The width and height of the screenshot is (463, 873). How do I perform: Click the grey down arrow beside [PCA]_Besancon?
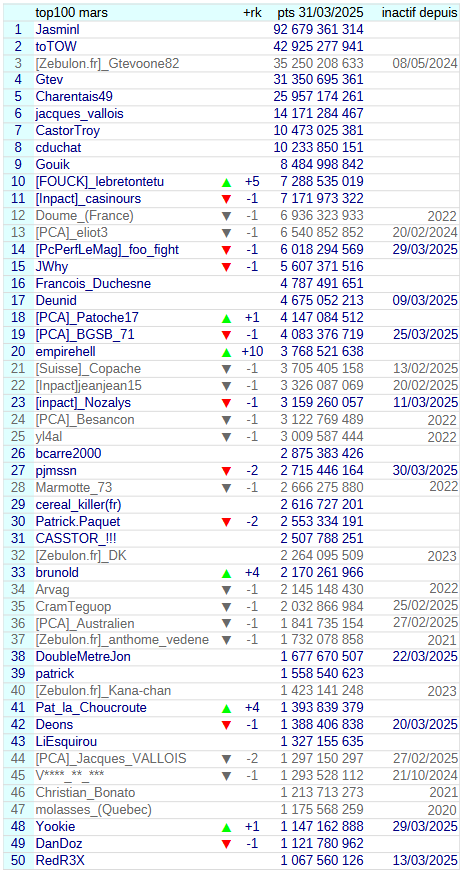(226, 420)
